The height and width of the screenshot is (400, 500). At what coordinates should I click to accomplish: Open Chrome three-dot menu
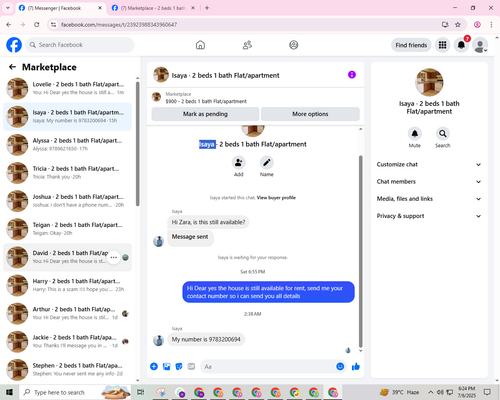[x=491, y=25]
